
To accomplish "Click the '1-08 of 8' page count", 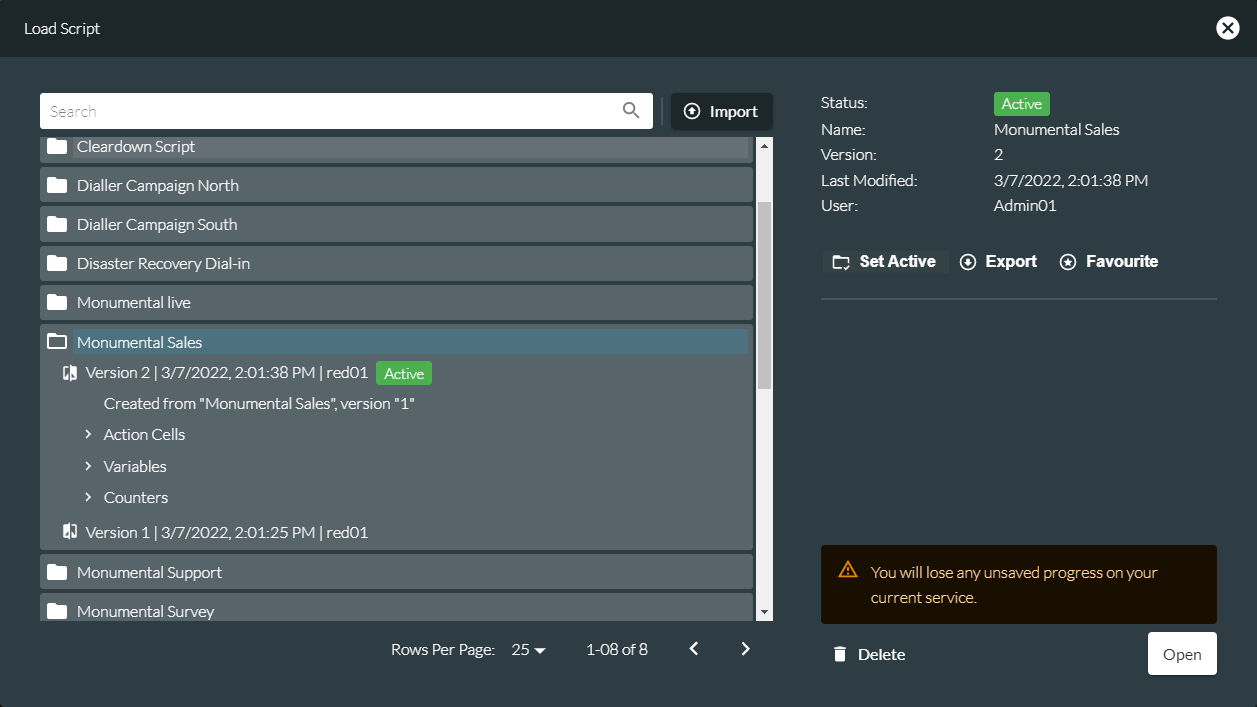I will point(617,650).
